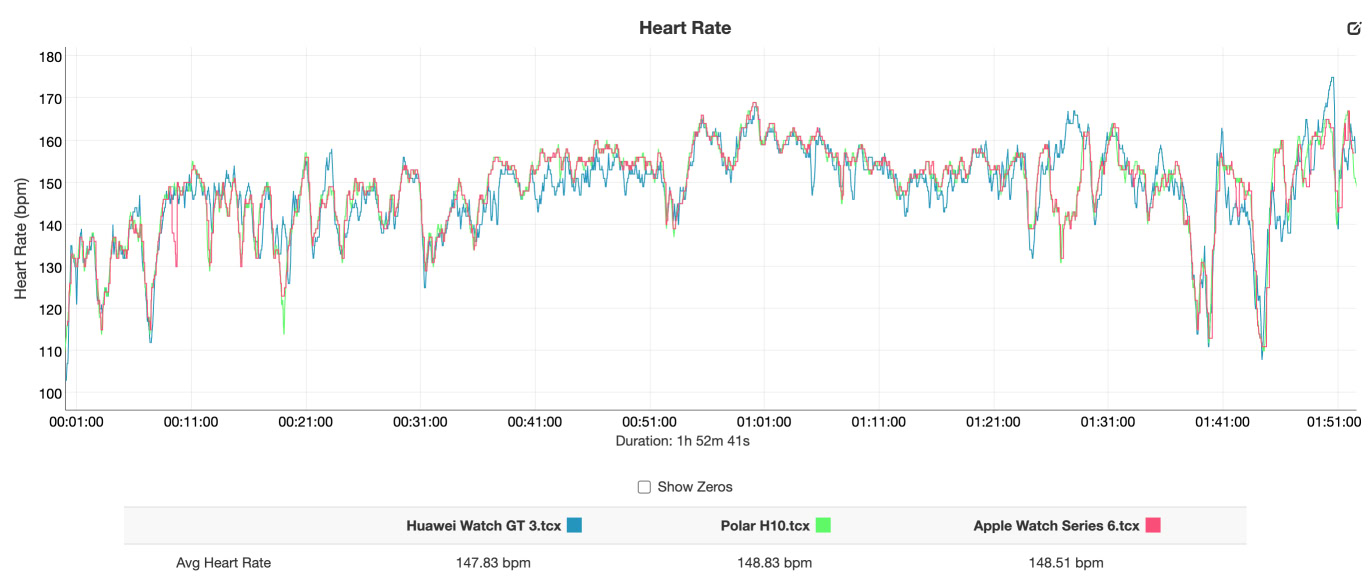Image resolution: width=1371 pixels, height=587 pixels.
Task: Click the 148.83 bpm value
Action: (x=775, y=563)
